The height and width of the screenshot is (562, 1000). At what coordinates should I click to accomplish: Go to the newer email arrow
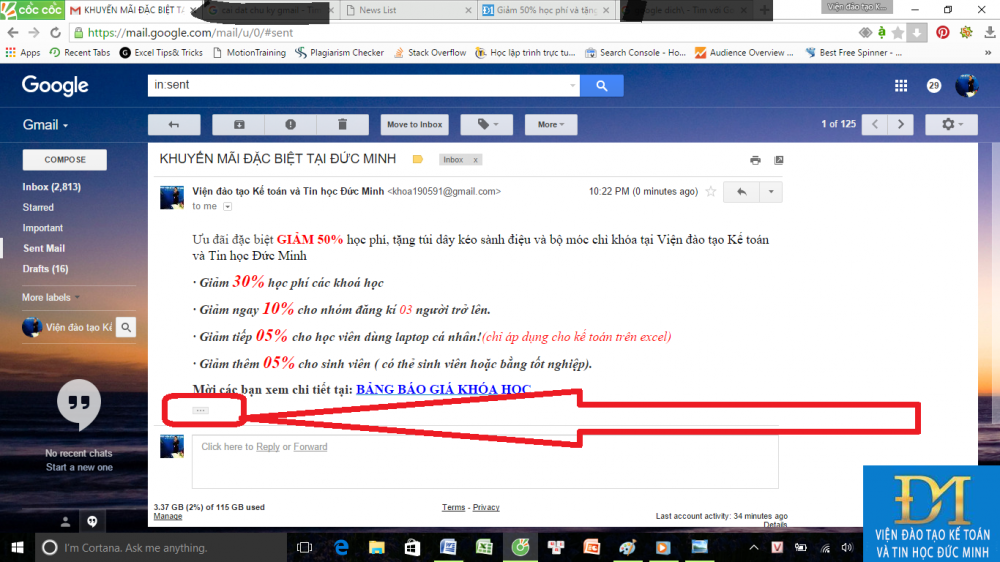point(875,124)
